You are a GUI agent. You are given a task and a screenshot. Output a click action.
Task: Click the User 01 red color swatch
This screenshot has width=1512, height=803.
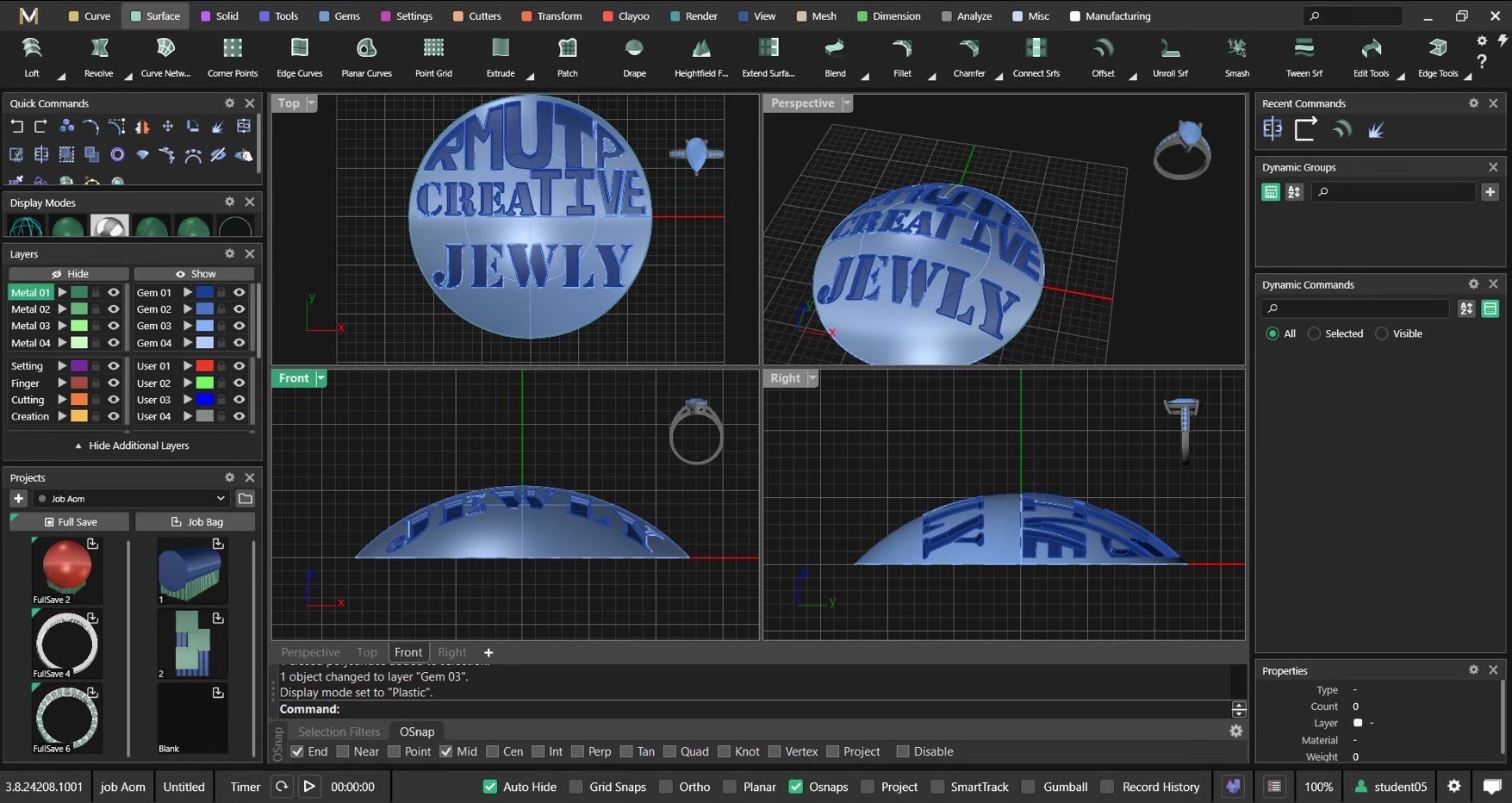click(x=205, y=366)
